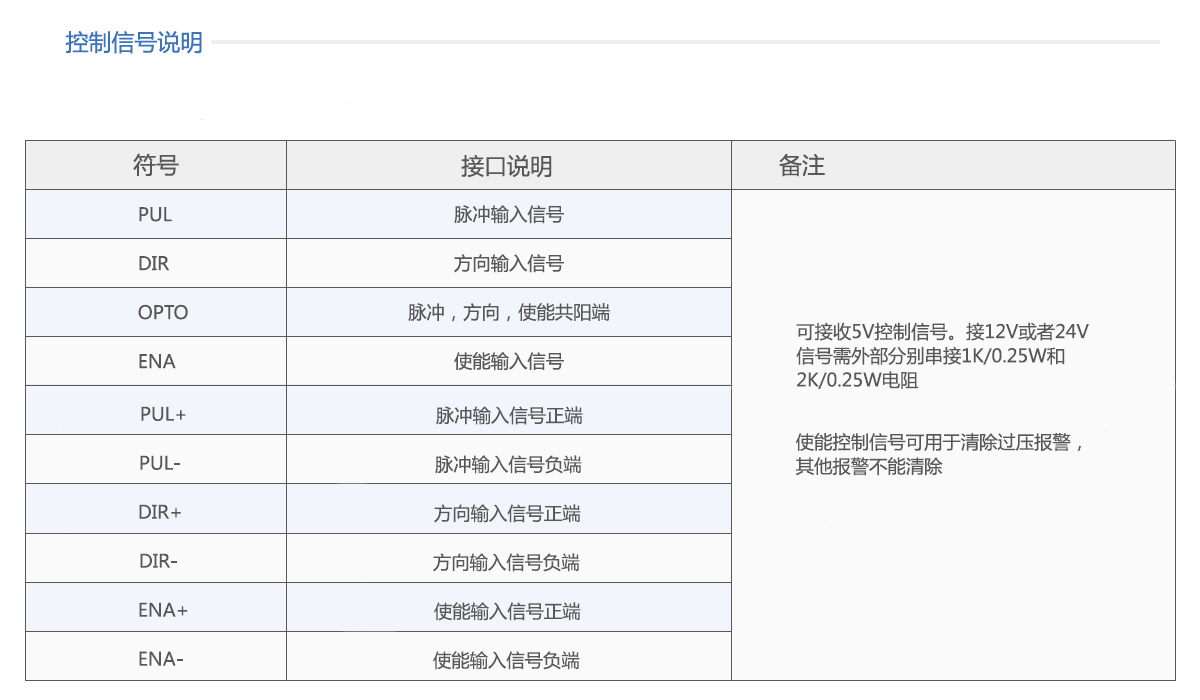Select the ENA- symbol cell
Viewport: 1200px width, 700px height.
point(161,659)
